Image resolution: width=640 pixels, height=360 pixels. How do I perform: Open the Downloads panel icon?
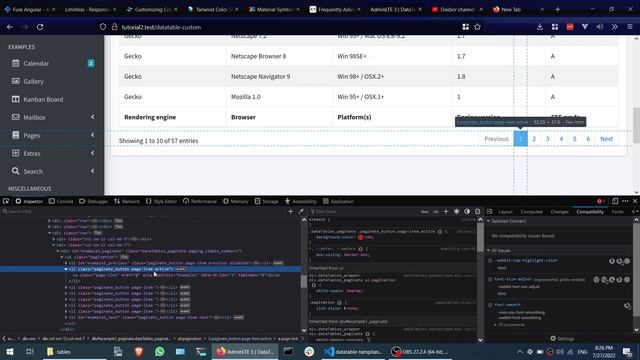540,27
